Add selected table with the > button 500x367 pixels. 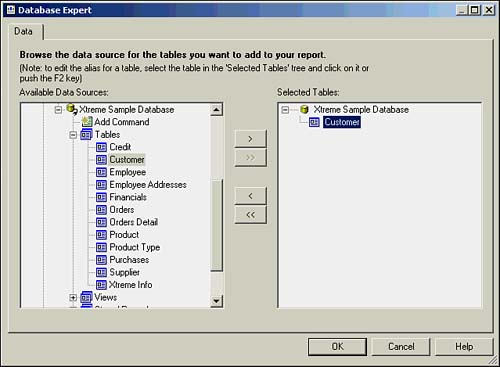click(250, 139)
